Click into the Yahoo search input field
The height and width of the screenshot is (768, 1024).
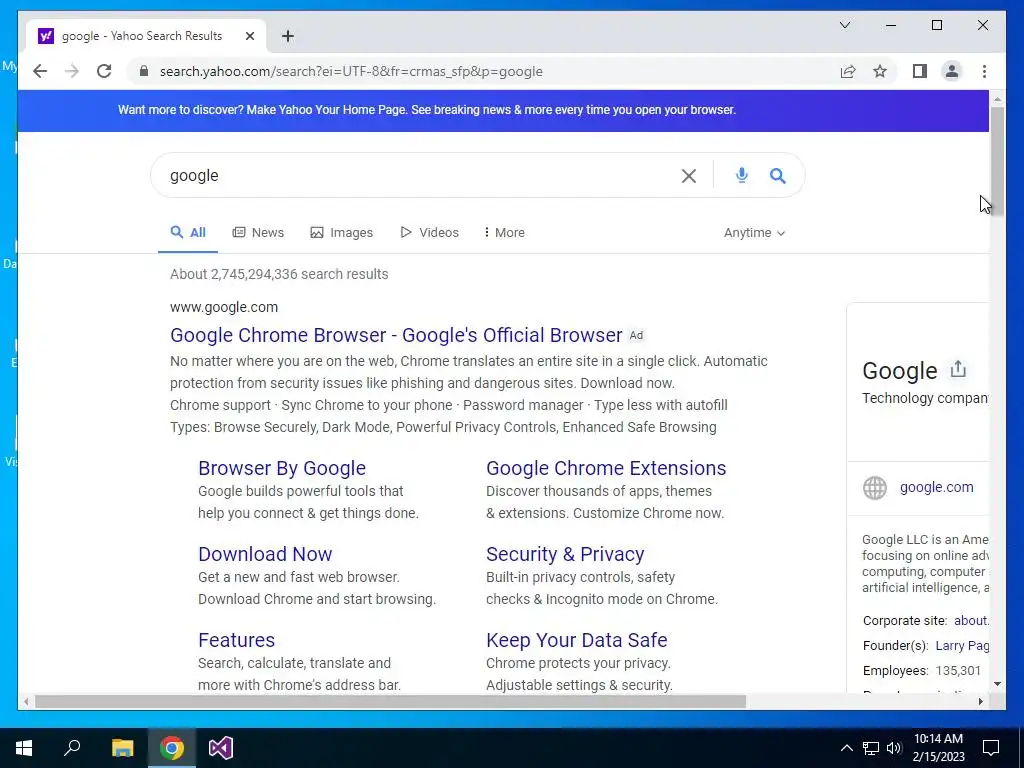[x=418, y=175]
